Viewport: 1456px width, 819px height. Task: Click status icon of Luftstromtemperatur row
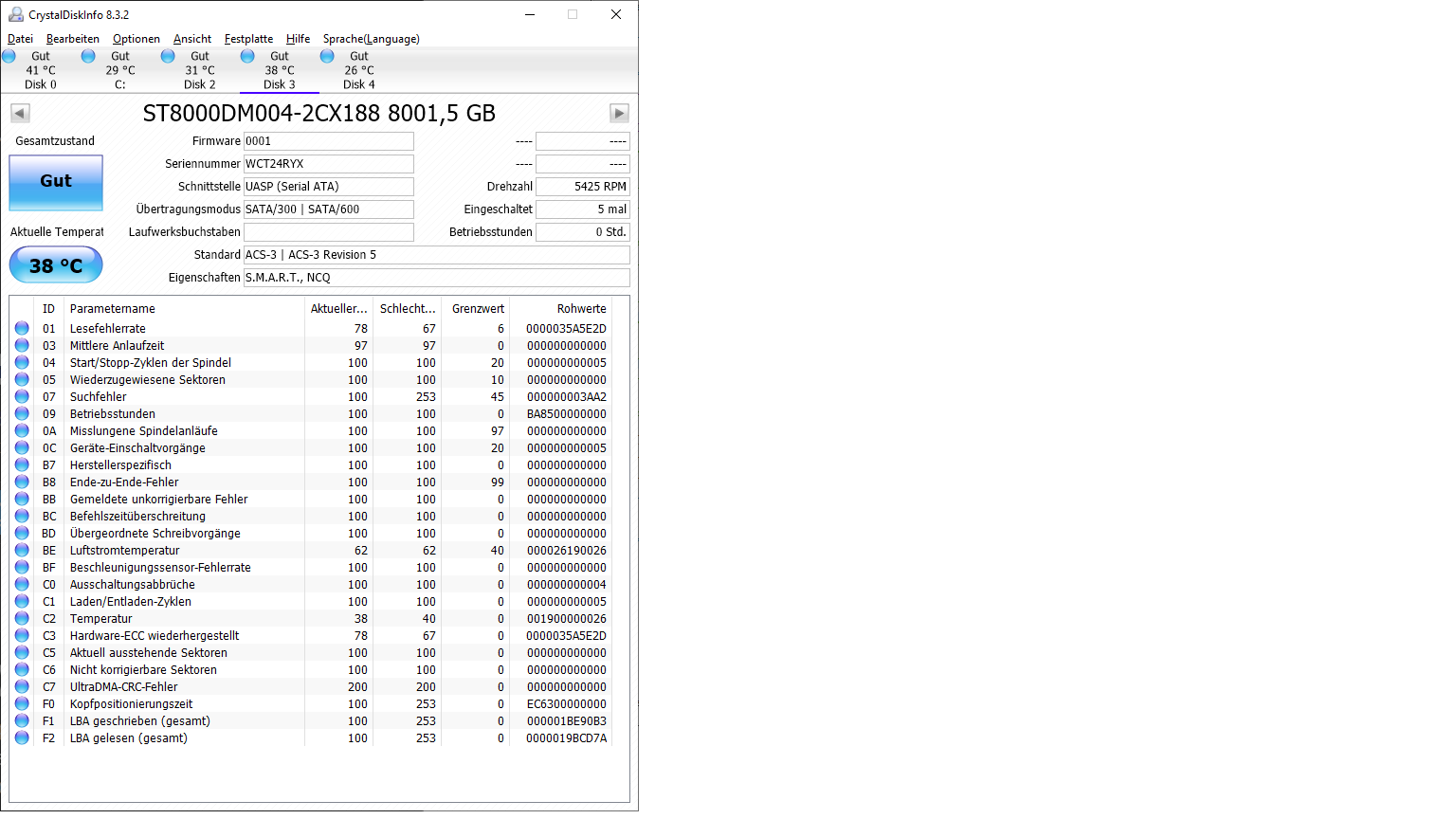point(22,550)
